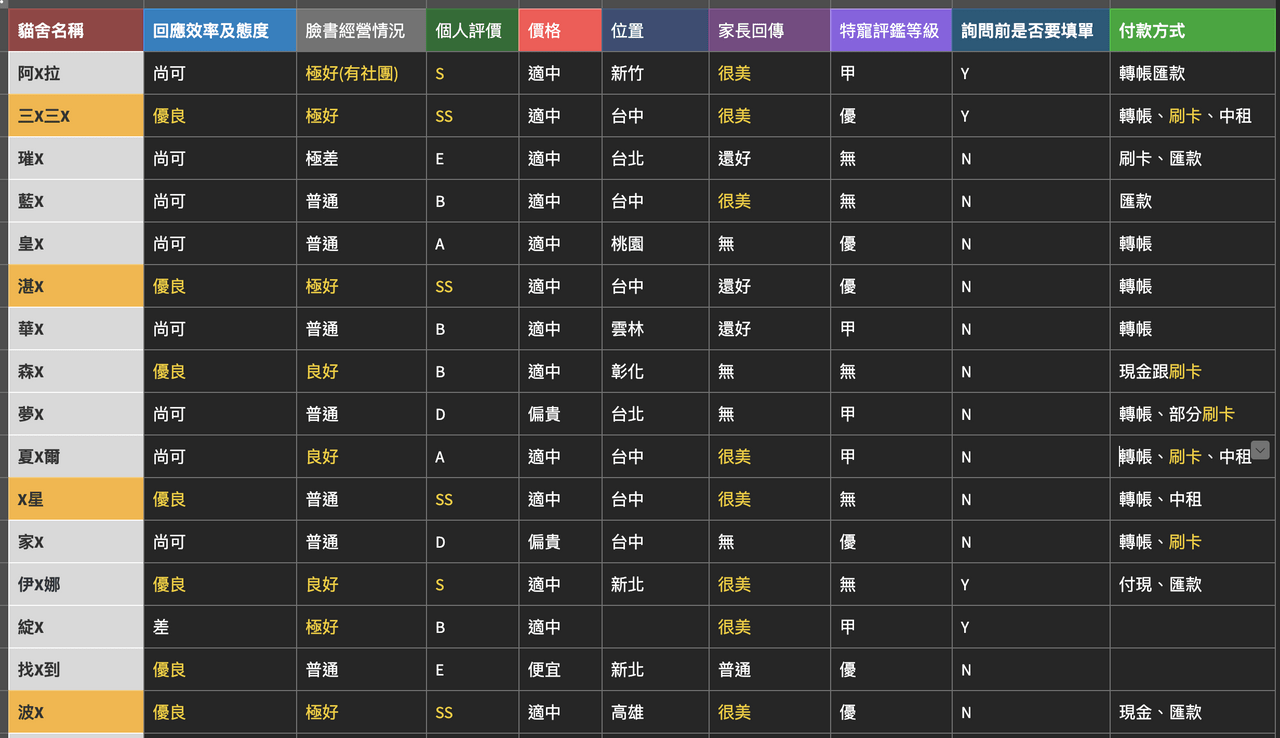Screen dimensions: 1280x738
Task: Select the payment cell 轉帳、部分刷卡
Action: pos(1195,414)
